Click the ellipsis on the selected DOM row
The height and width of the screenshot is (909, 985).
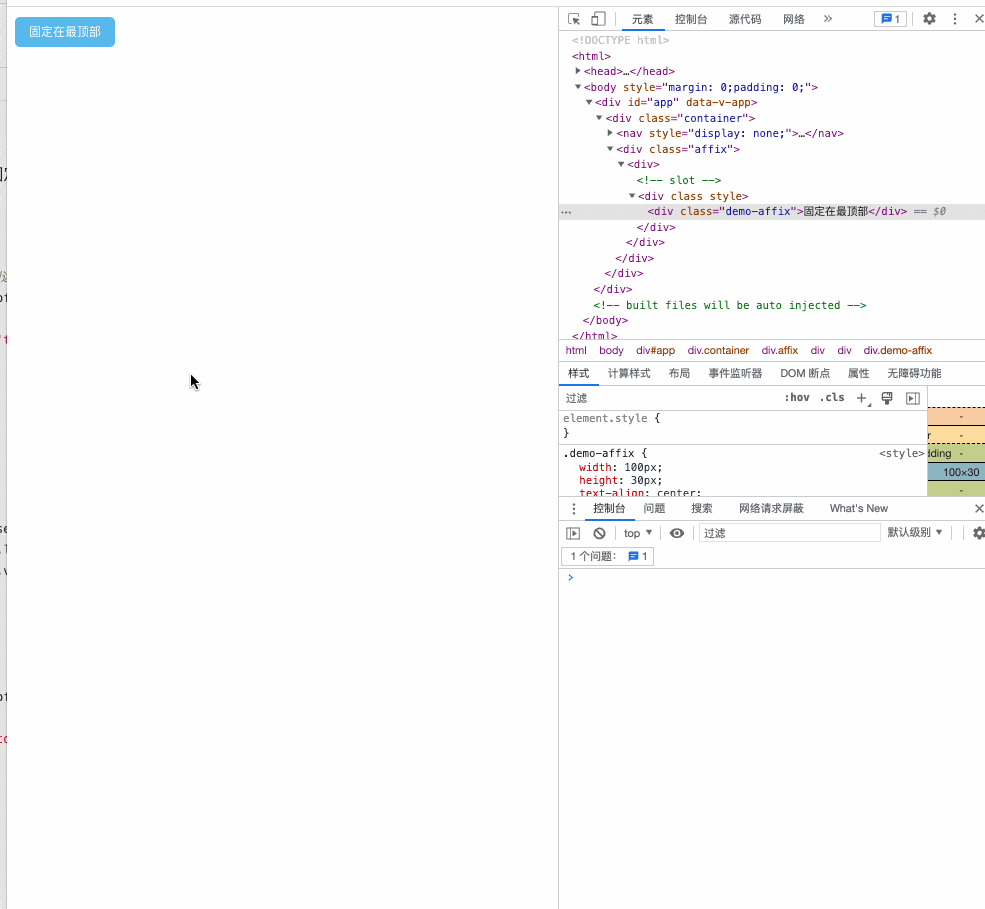tap(566, 212)
